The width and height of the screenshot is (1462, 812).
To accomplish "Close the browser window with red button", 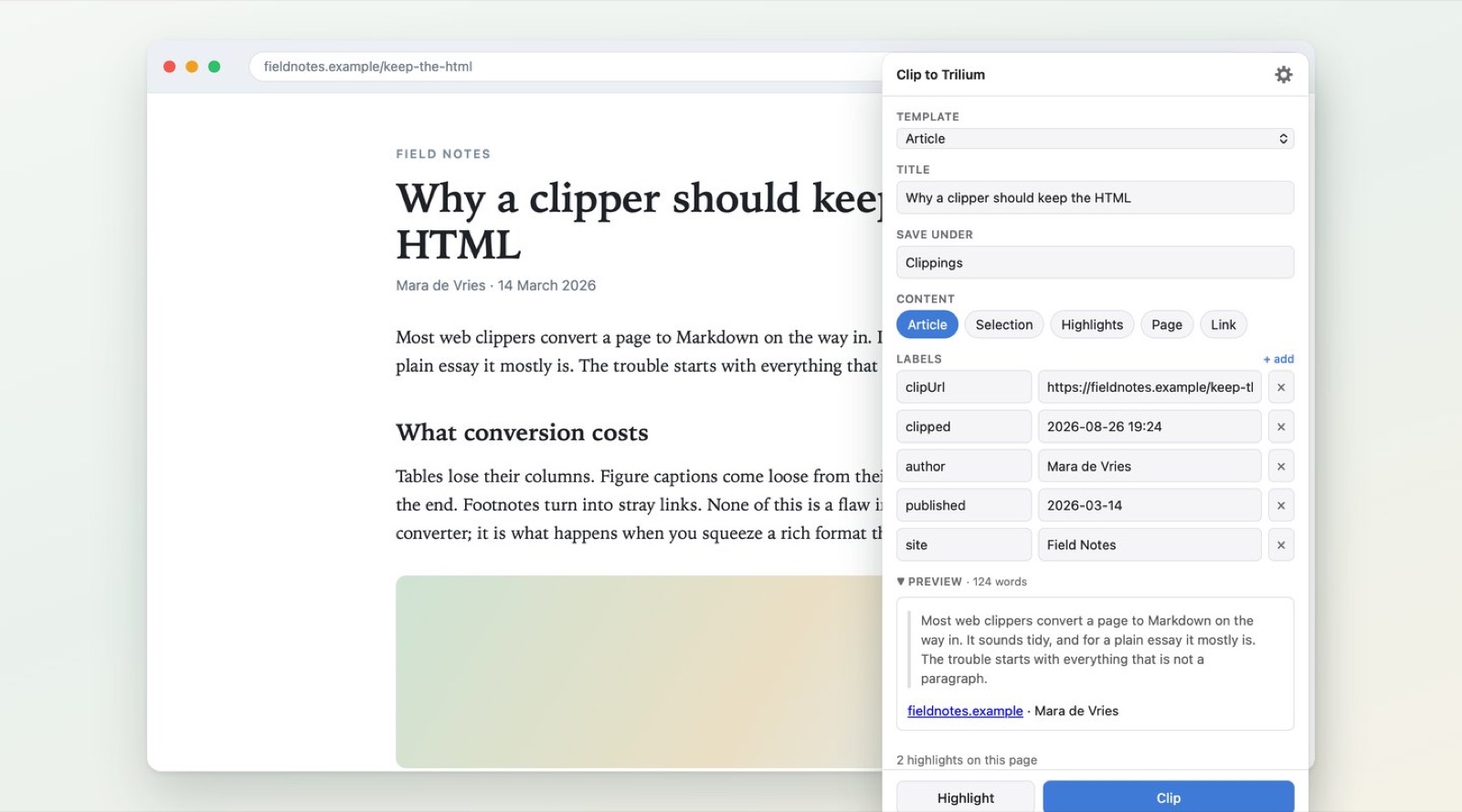I will click(x=169, y=67).
